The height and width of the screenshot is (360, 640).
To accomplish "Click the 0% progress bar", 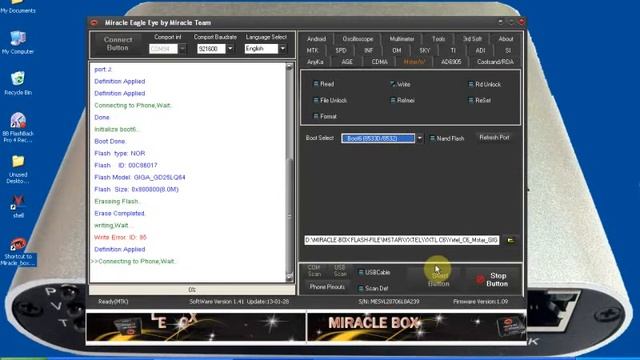I will [192, 290].
